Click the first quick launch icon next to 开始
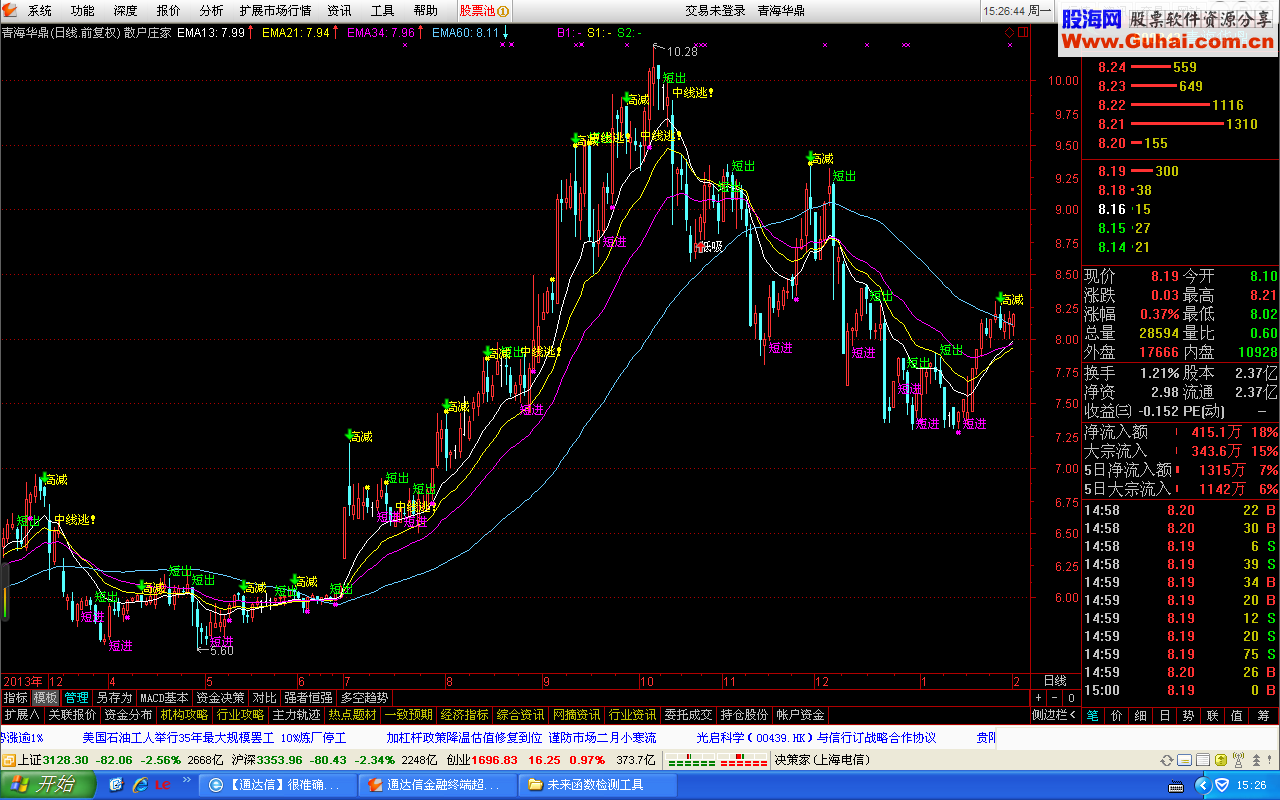The width and height of the screenshot is (1280, 800). click(118, 785)
